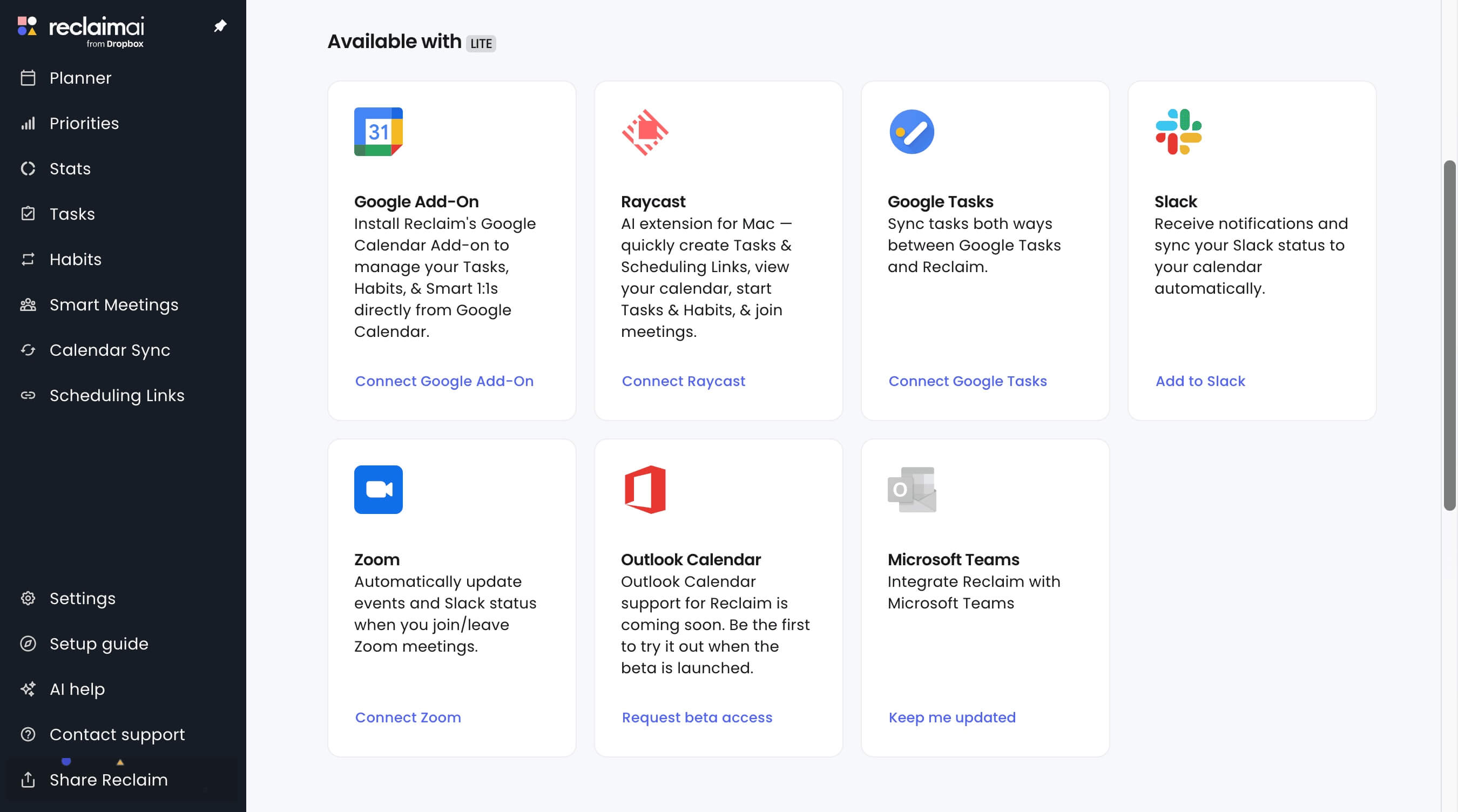Click the Priorities bar chart icon
1458x812 pixels.
click(28, 123)
